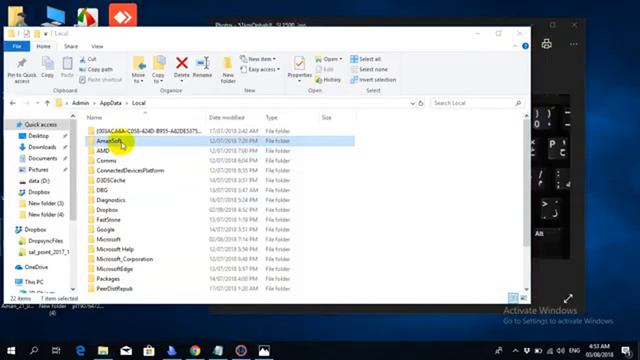640x360 pixels.
Task: Select the Diagnostics folder
Action: (x=111, y=200)
